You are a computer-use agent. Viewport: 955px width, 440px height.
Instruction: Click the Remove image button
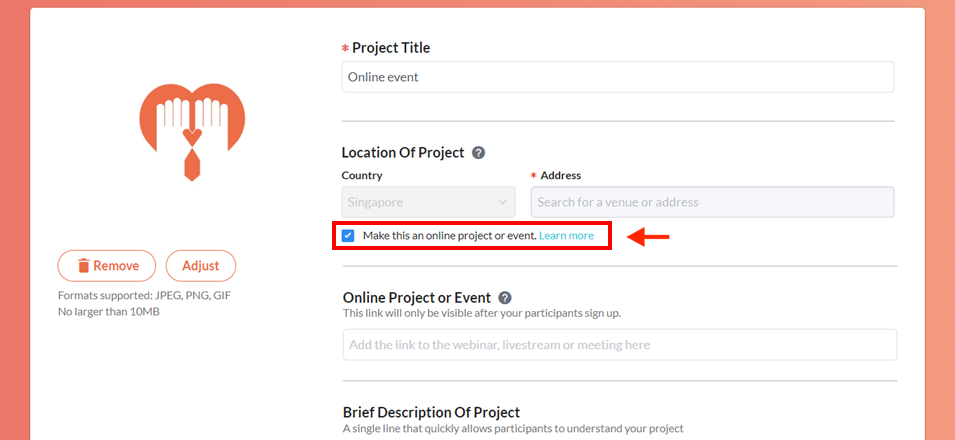[107, 266]
